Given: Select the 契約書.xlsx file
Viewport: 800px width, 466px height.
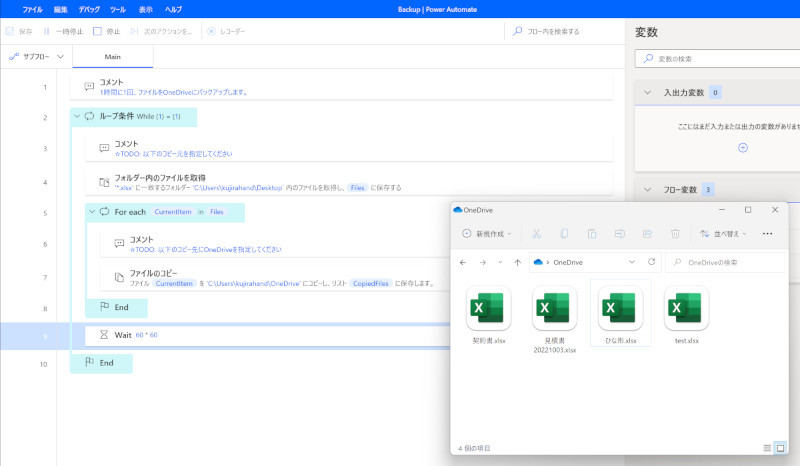Looking at the screenshot, I should pos(488,315).
